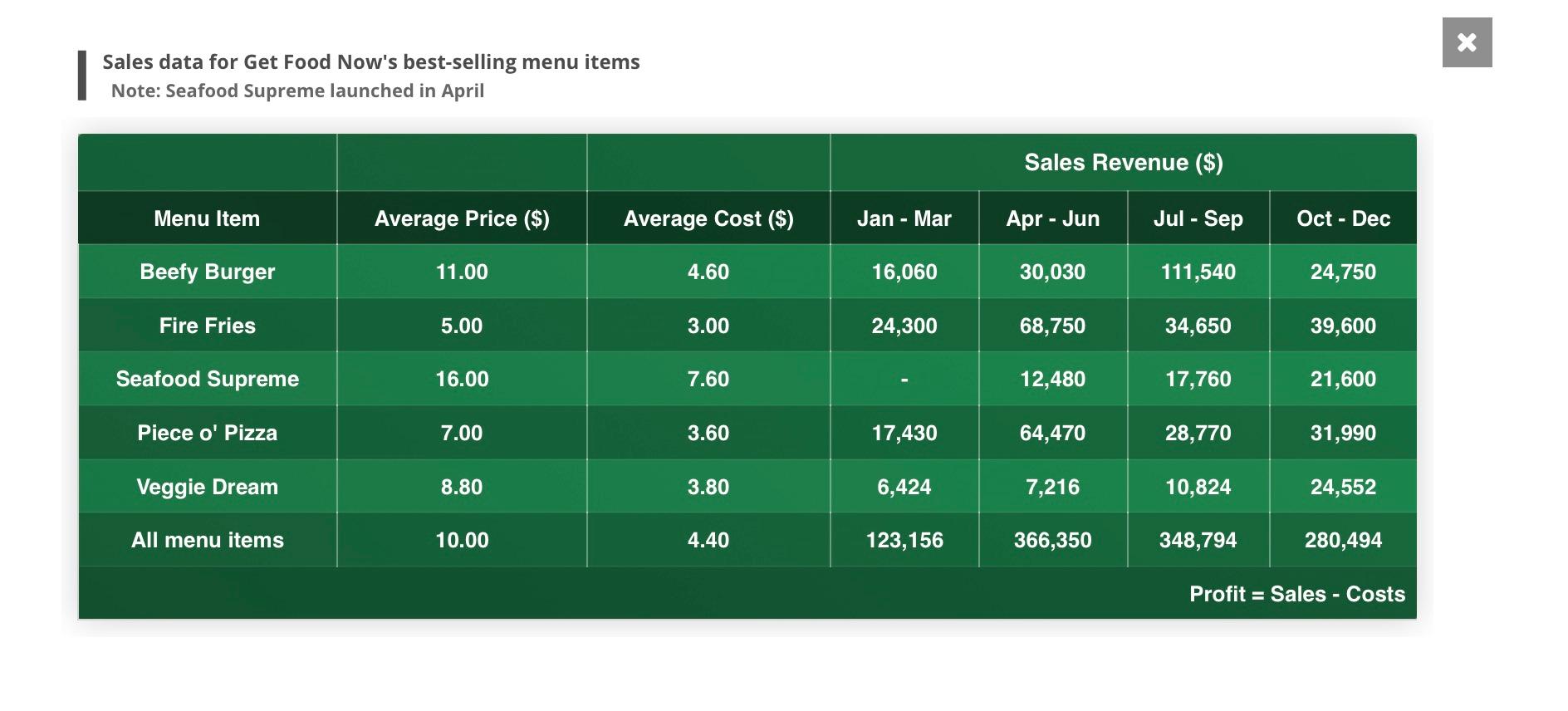Select the Fire Fries row label
Viewport: 1568px width, 711px height.
point(207,326)
